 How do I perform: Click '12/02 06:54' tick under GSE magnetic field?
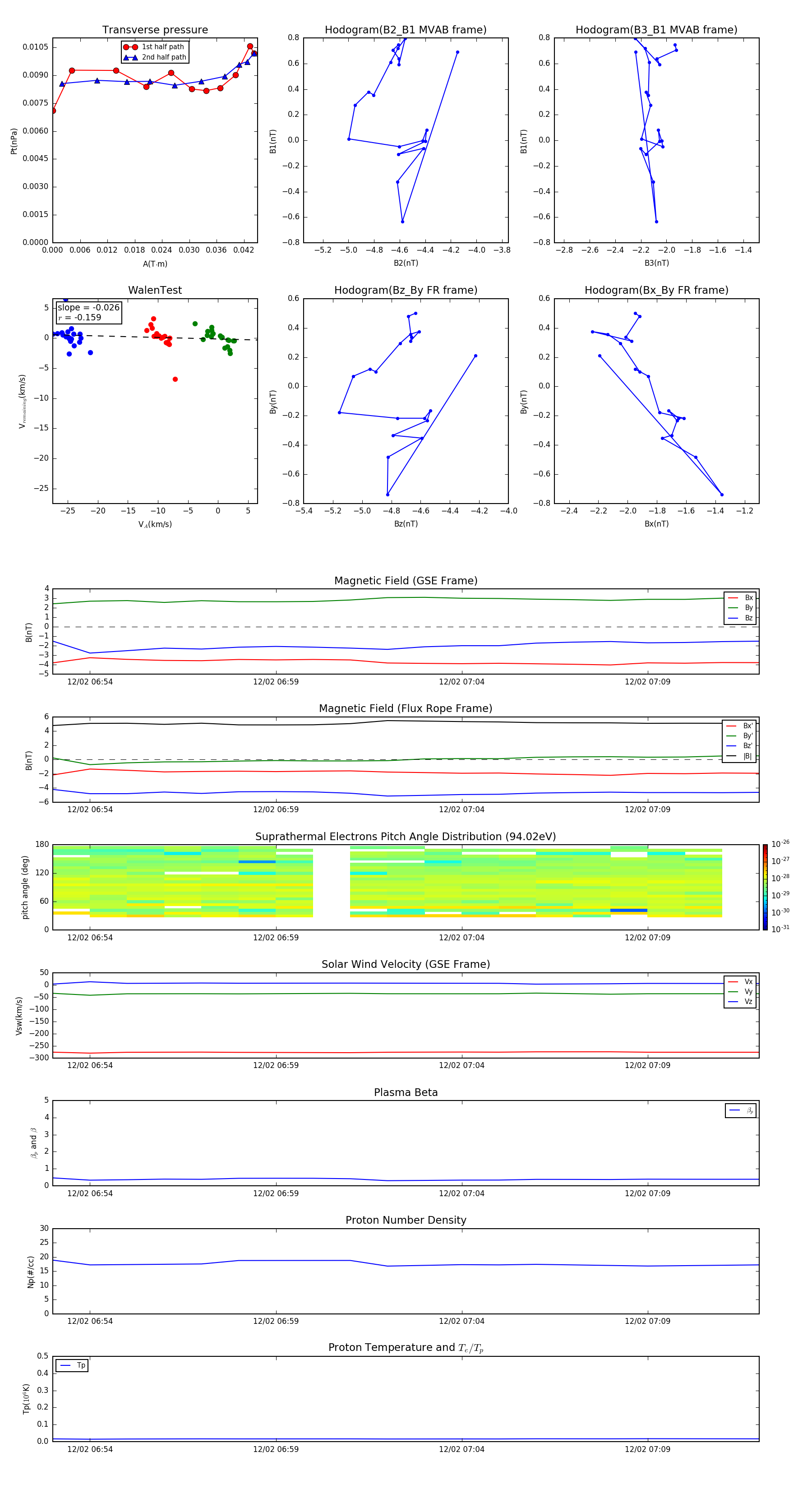point(90,682)
